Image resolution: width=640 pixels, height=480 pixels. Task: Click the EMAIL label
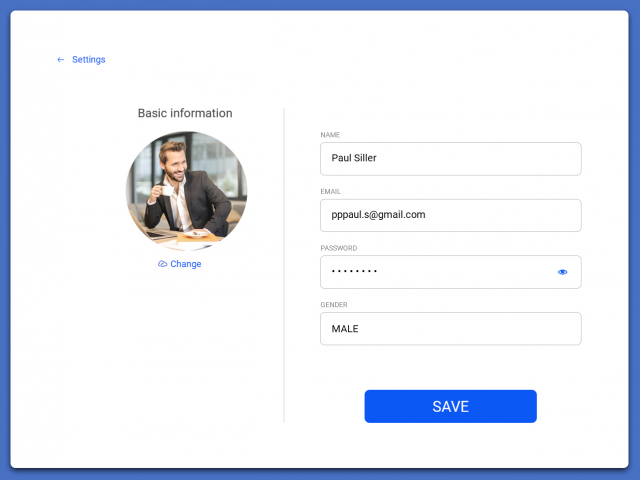pos(330,191)
